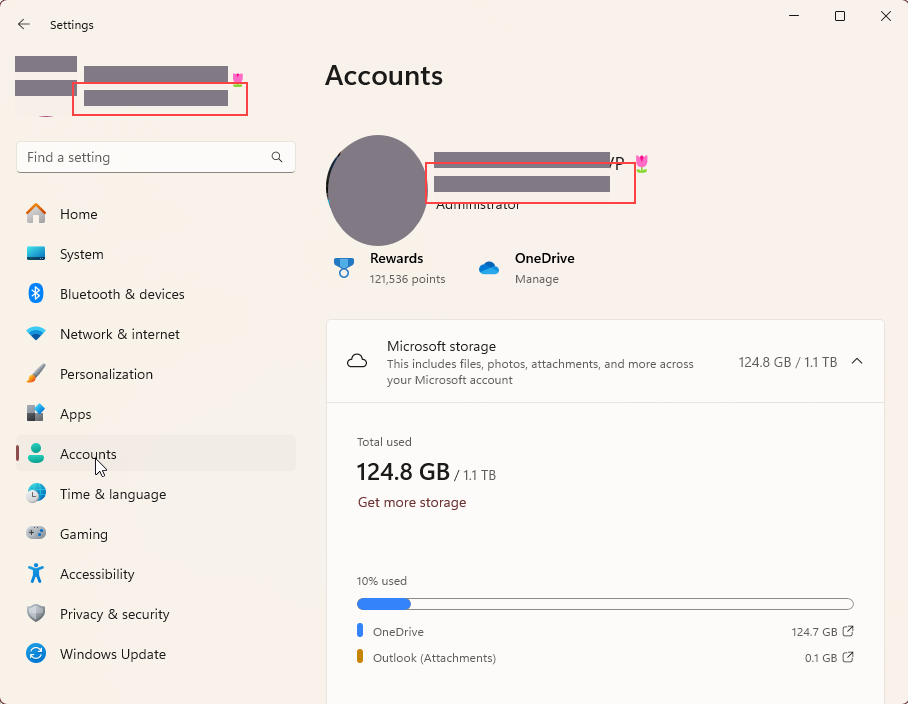Click the 124.7 GB value
Image resolution: width=908 pixels, height=704 pixels.
[x=814, y=632]
